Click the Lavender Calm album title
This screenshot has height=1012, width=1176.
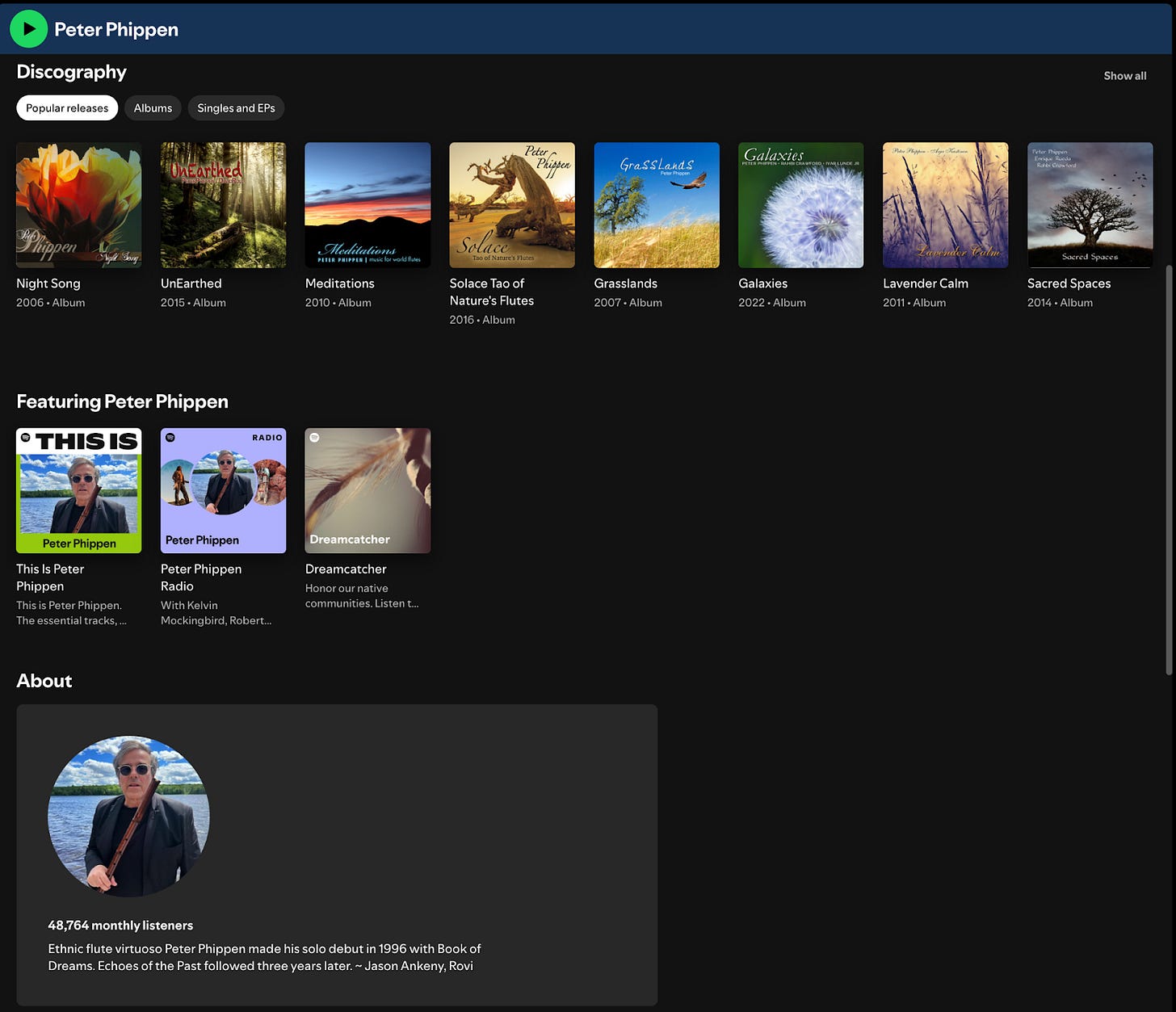tap(926, 283)
